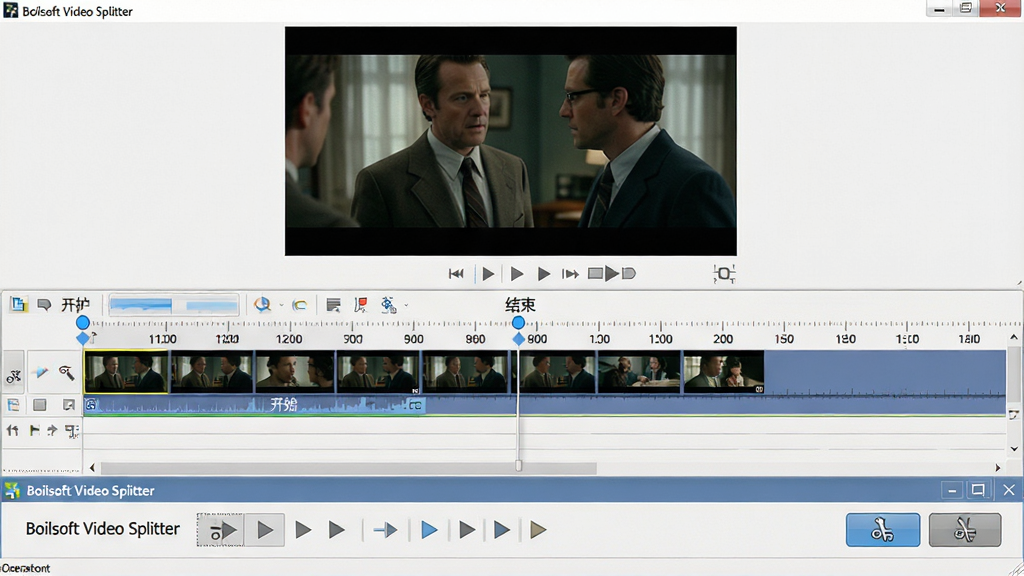Image resolution: width=1024 pixels, height=576 pixels.
Task: Skip to end with the skip-forward icon
Action: coord(570,274)
